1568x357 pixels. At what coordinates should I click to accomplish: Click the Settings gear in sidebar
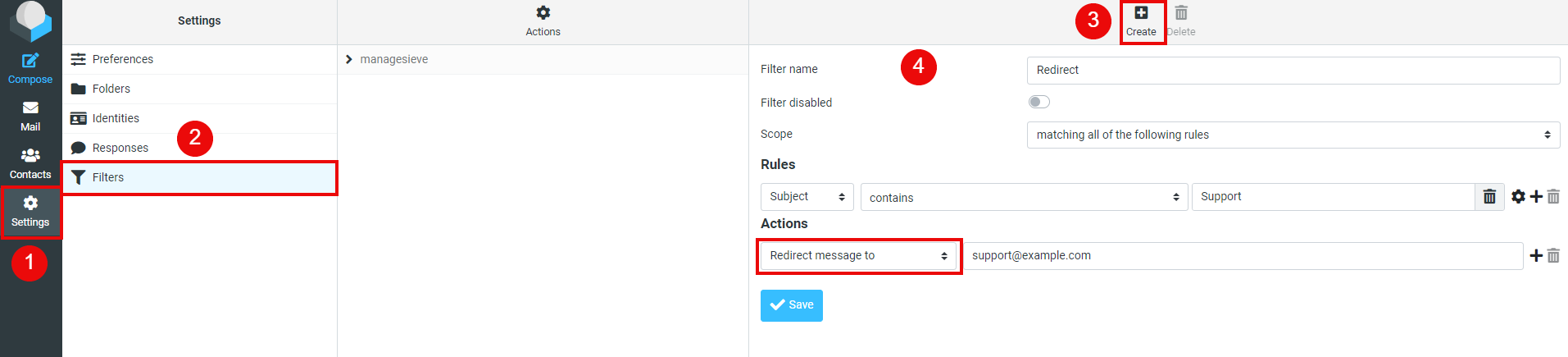pos(30,211)
